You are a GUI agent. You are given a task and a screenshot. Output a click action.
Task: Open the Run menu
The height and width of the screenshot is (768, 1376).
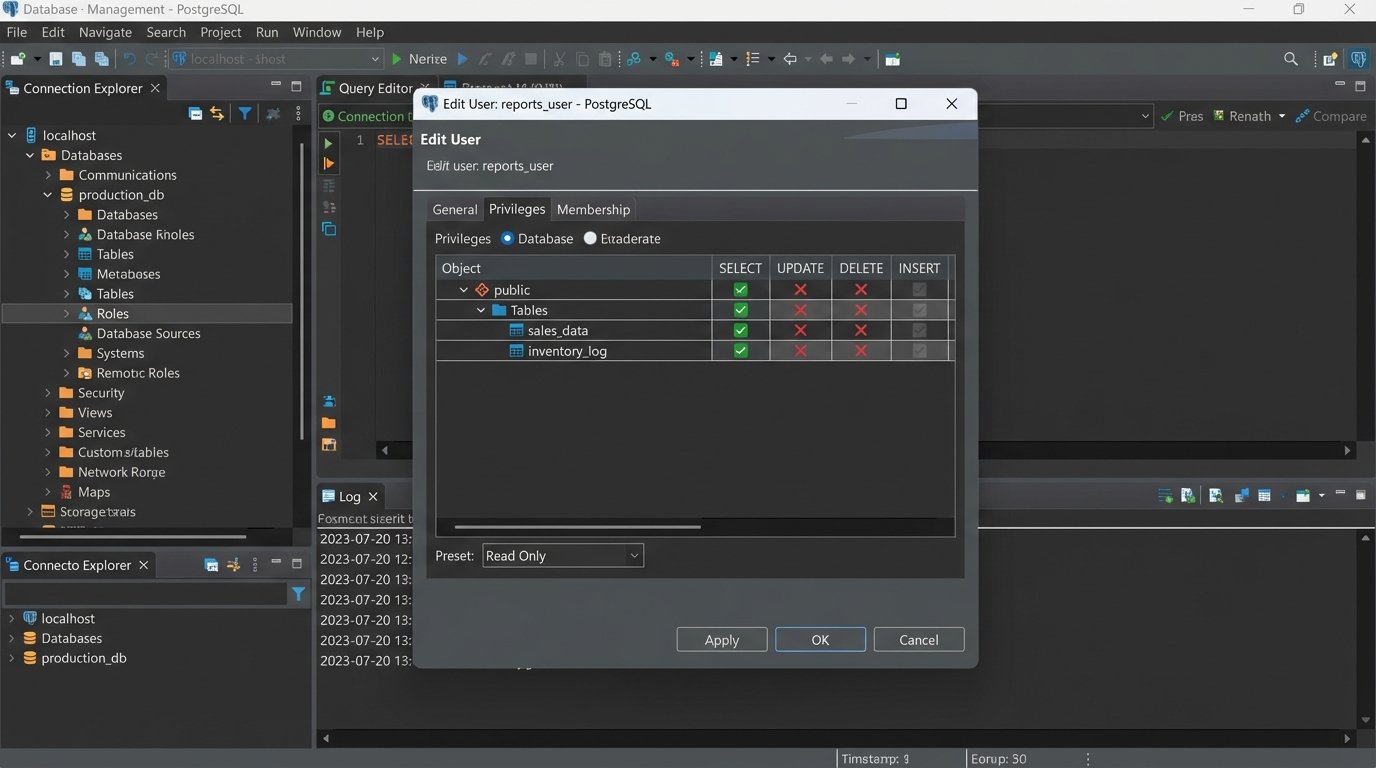coord(266,31)
